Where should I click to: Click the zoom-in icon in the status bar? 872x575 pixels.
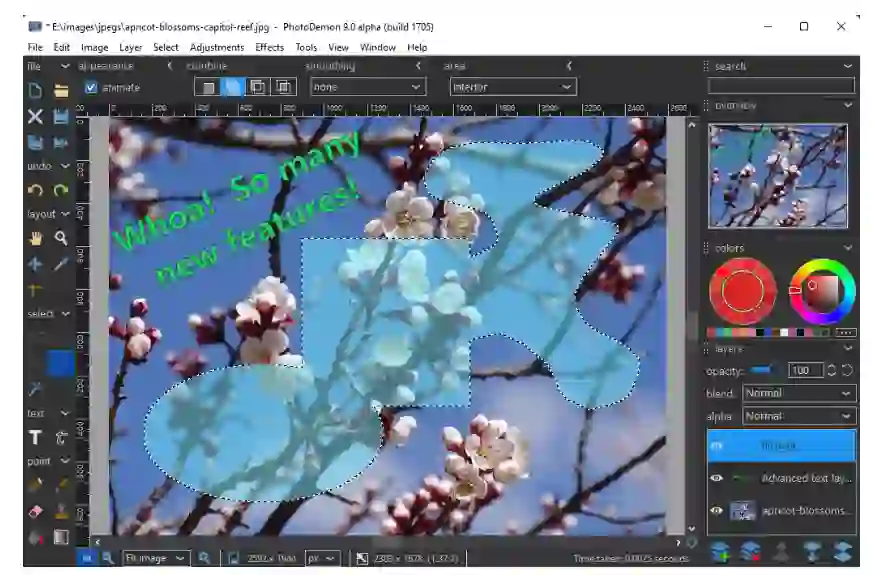[x=204, y=558]
